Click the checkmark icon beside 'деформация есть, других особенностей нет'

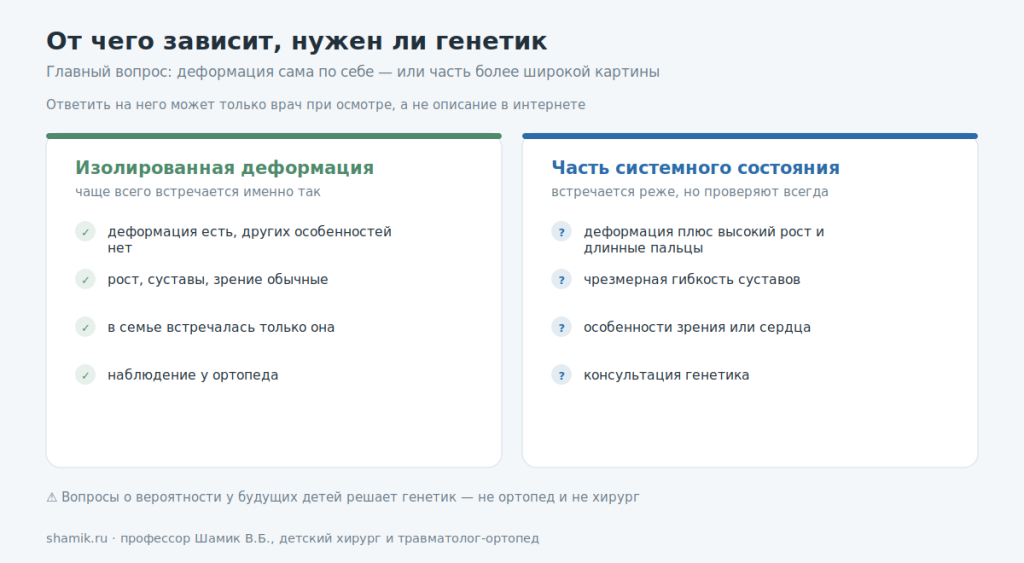click(x=85, y=232)
